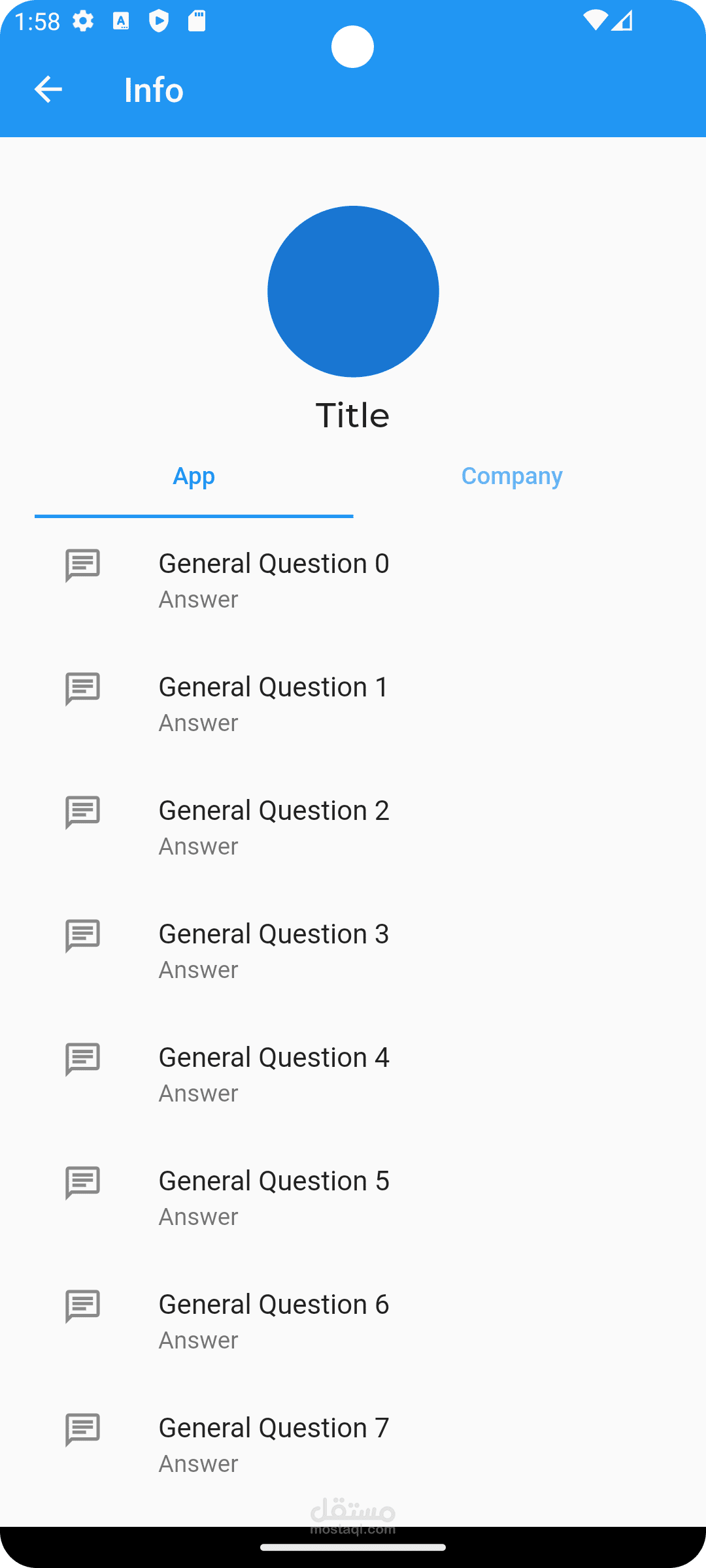Viewport: 706px width, 1568px height.
Task: Click the message icon next to General Question 3
Action: pyautogui.click(x=82, y=936)
